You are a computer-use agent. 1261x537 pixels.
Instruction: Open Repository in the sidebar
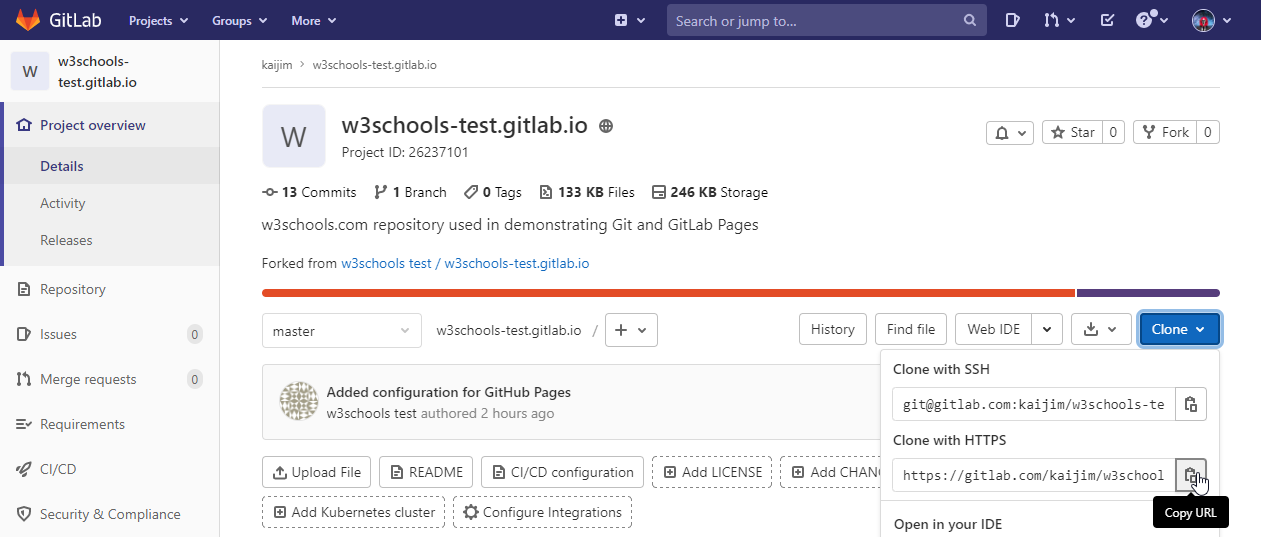(72, 289)
